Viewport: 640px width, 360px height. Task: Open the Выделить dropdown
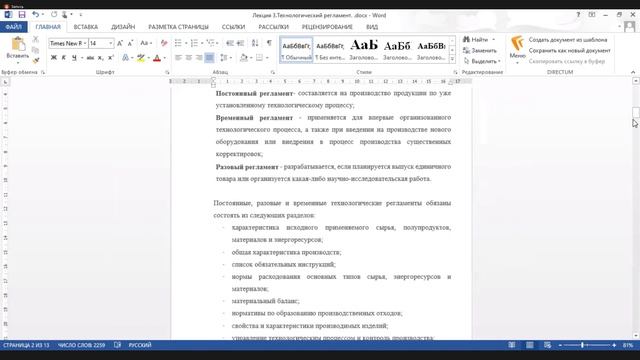(x=482, y=61)
